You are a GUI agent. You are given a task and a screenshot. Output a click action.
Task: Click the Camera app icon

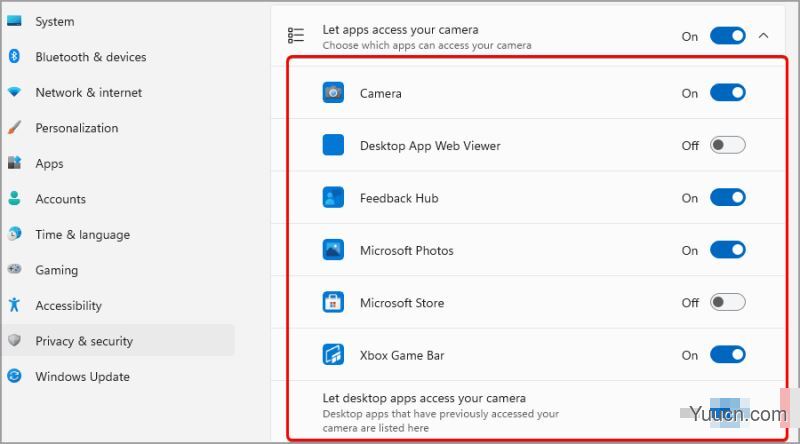point(333,93)
